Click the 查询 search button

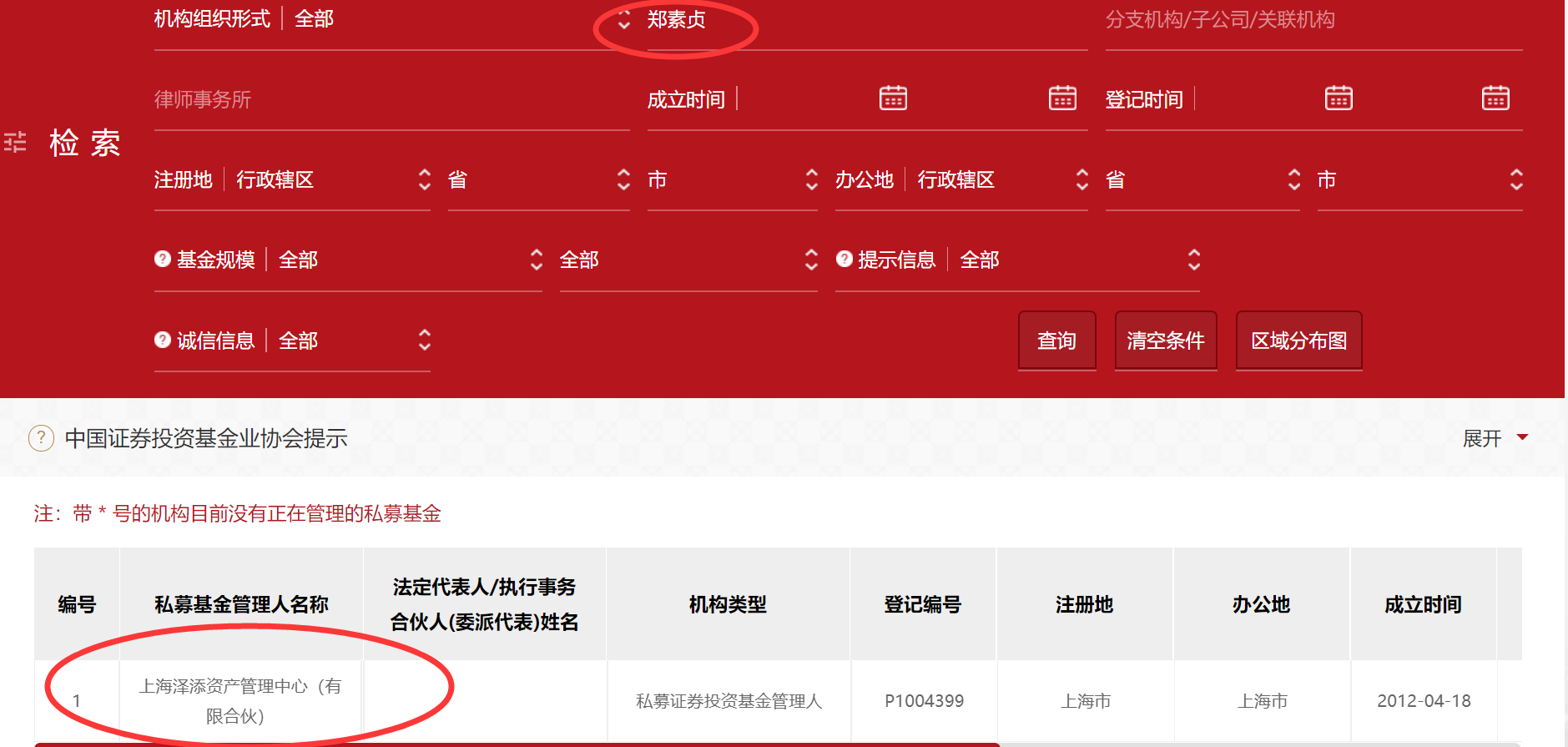[x=1056, y=341]
